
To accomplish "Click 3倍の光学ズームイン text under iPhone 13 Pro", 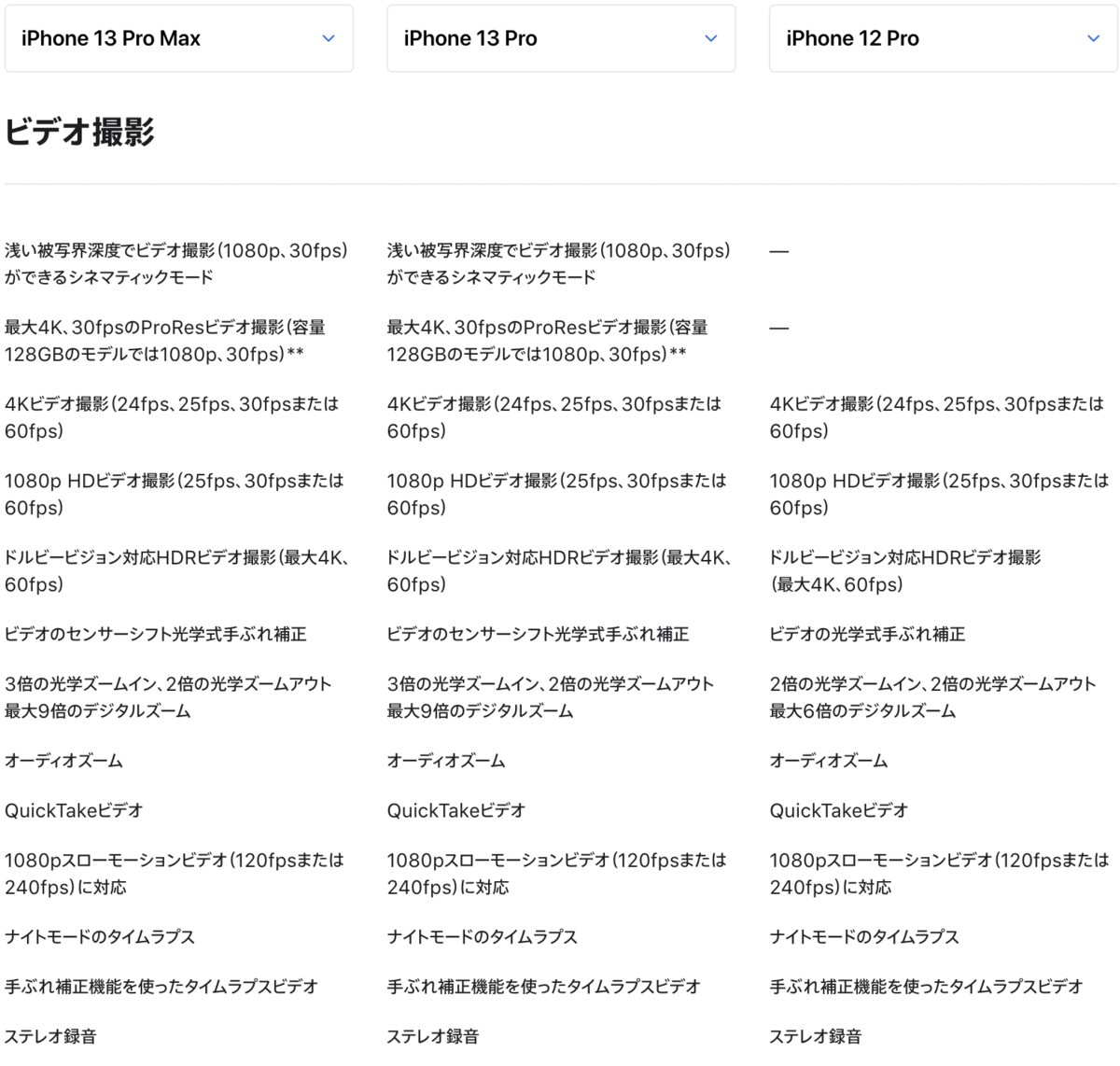I will 552,697.
